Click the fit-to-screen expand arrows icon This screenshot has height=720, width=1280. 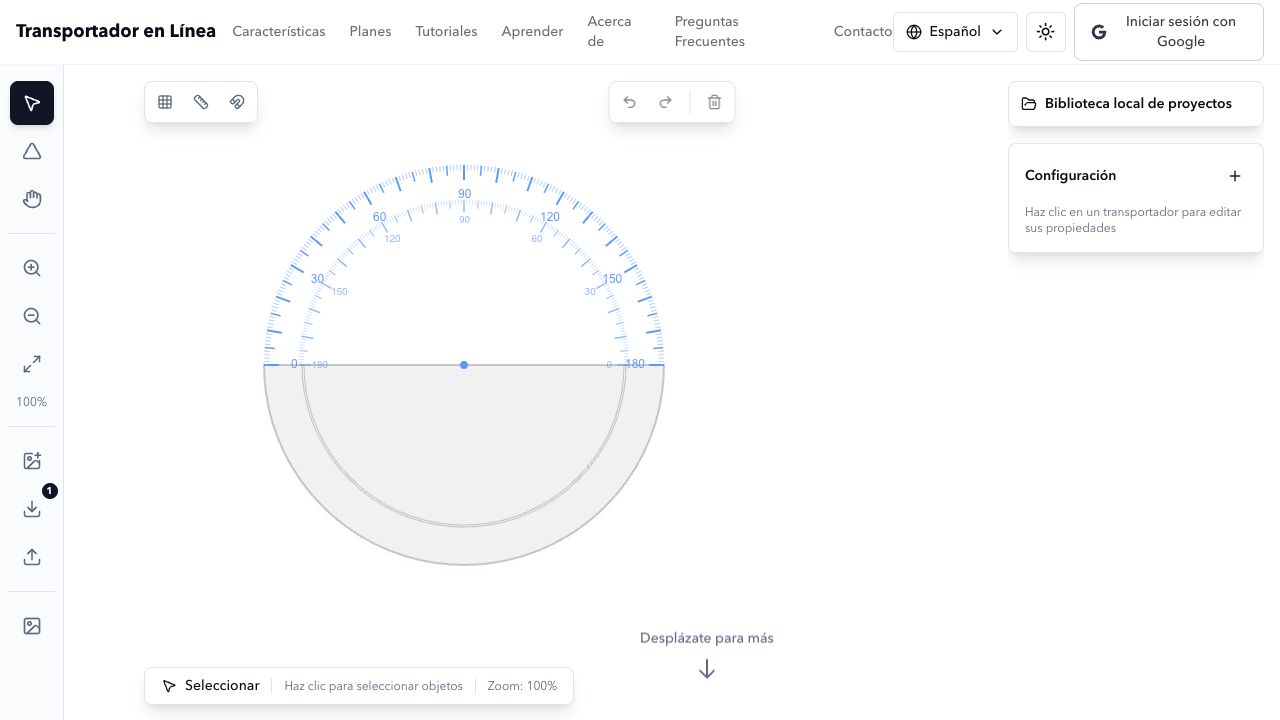tap(32, 364)
